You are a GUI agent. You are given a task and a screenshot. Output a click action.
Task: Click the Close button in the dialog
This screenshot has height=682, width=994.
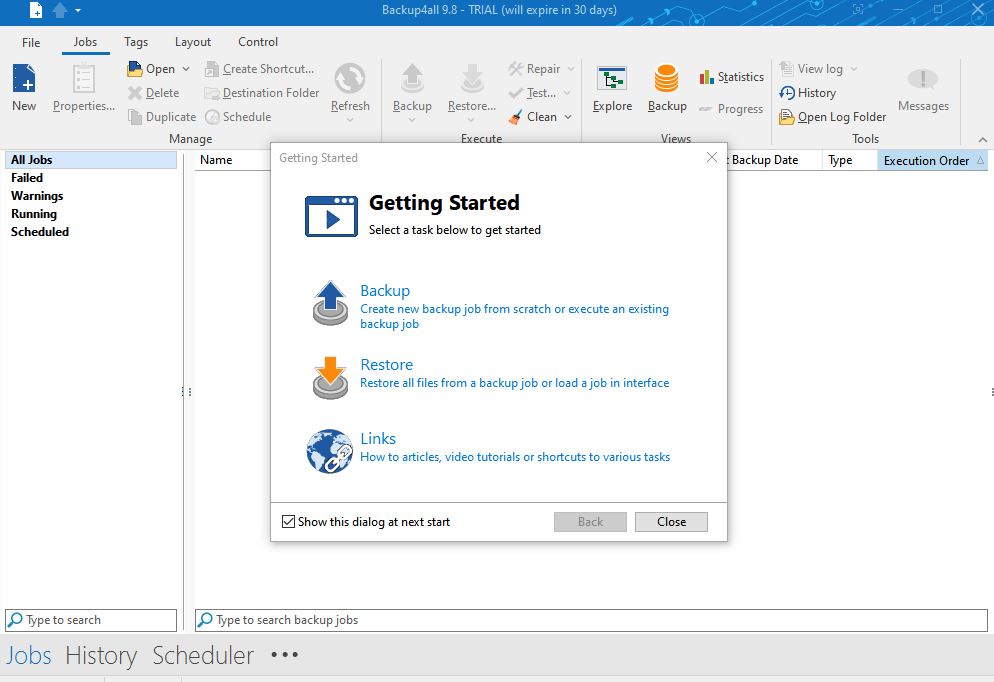tap(671, 522)
